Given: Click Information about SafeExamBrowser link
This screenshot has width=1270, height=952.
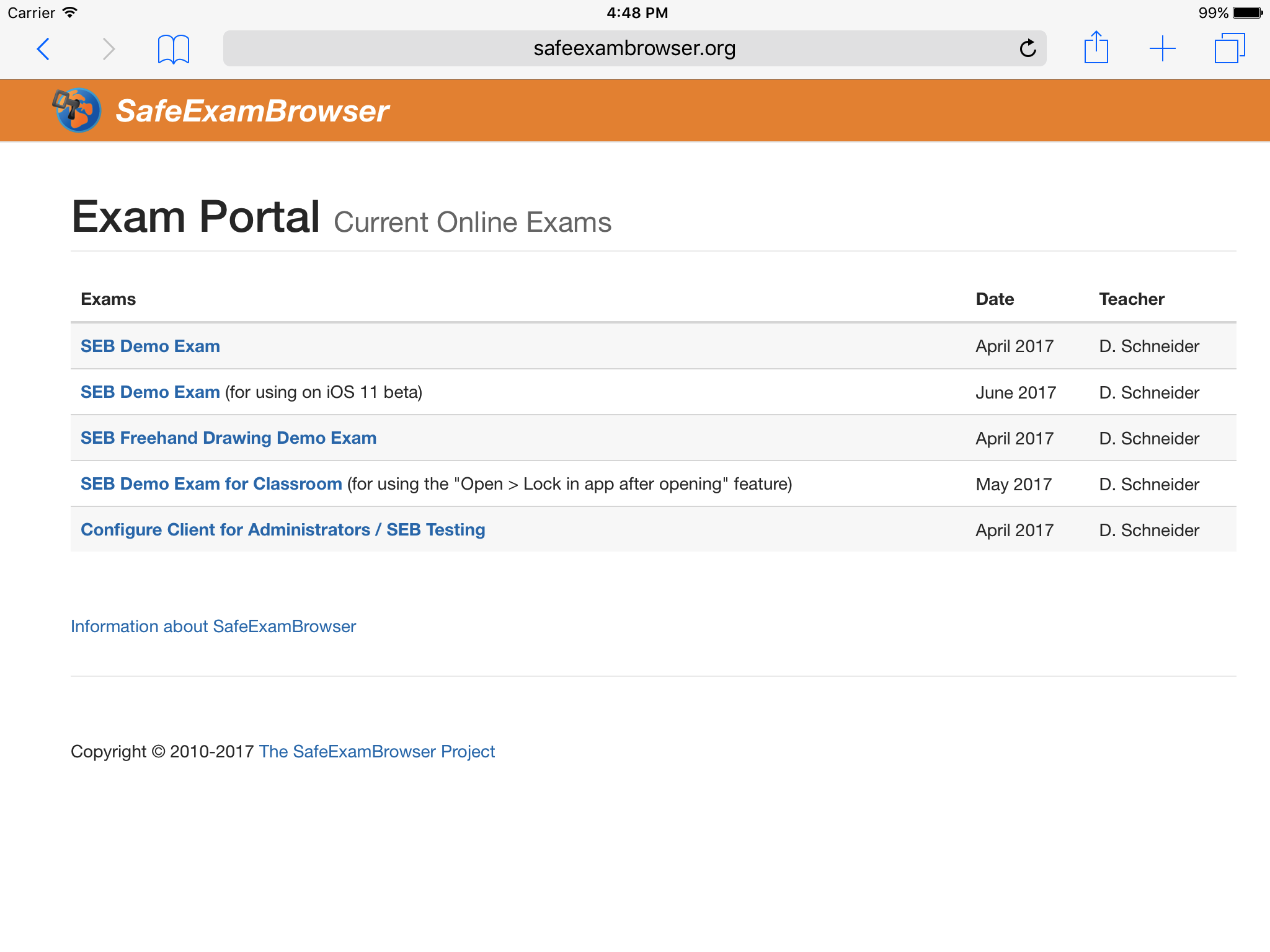Looking at the screenshot, I should pyautogui.click(x=213, y=627).
